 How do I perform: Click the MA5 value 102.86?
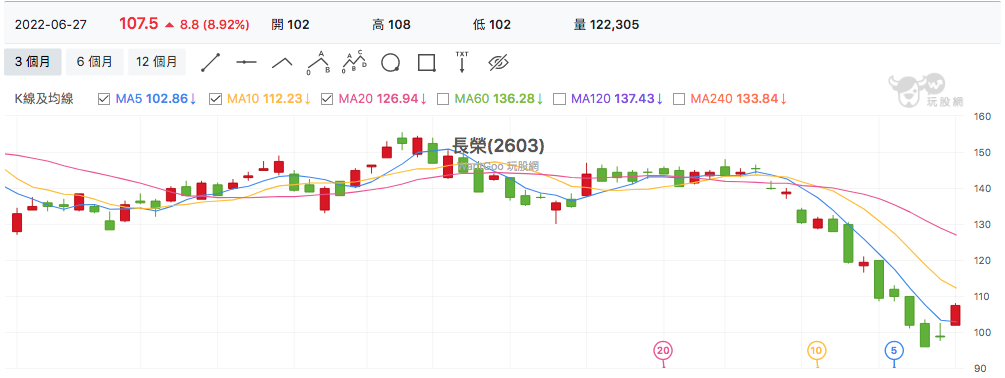pos(167,99)
